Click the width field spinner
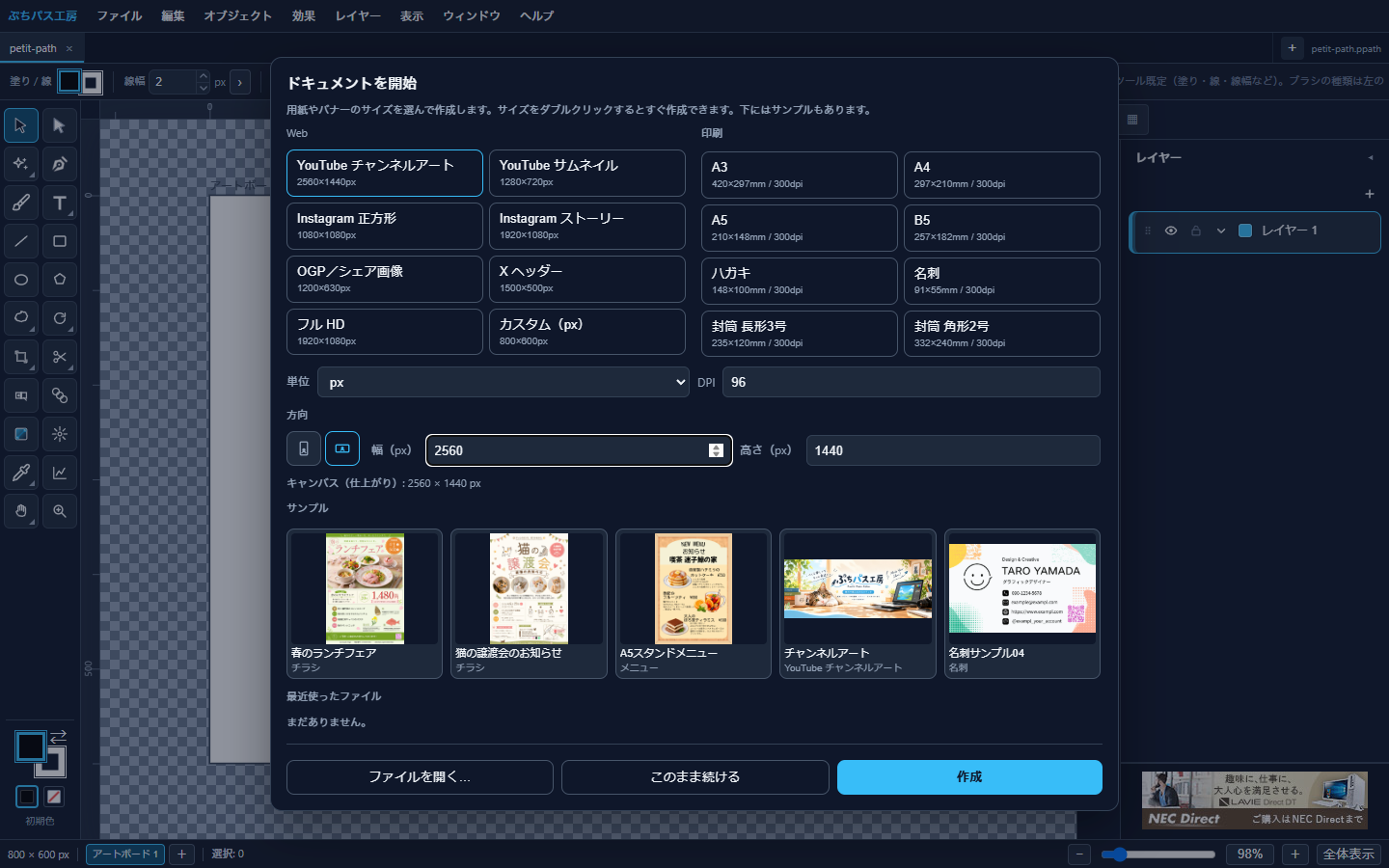 click(x=716, y=450)
